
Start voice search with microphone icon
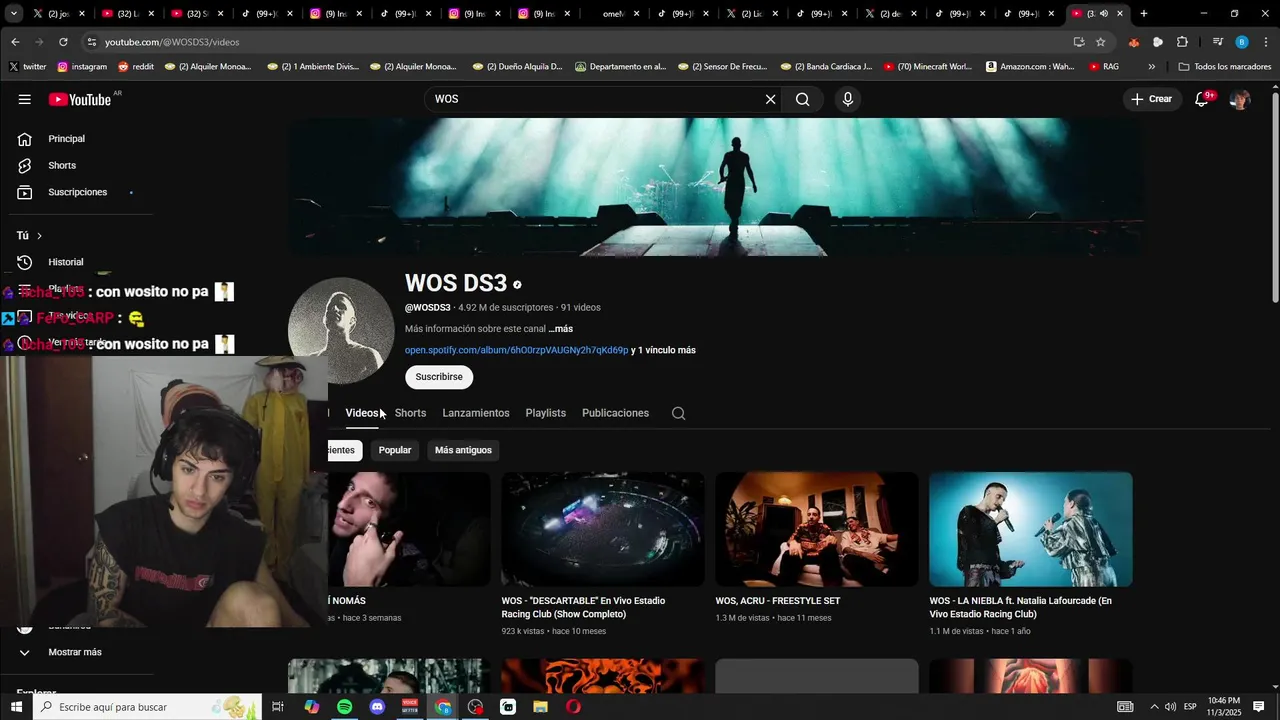coord(848,99)
